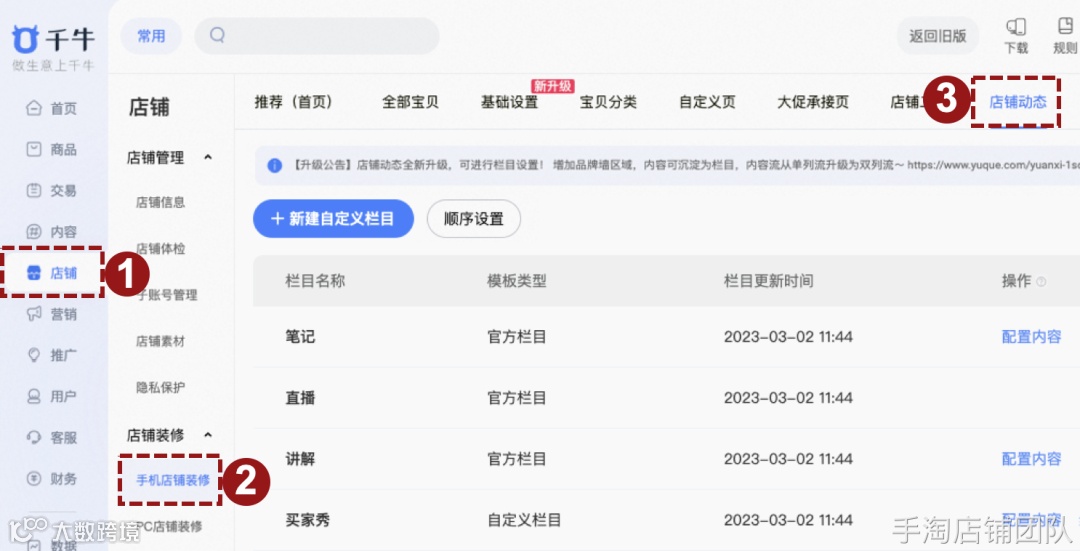Open 用户 person icon
This screenshot has width=1080, height=551.
point(34,396)
